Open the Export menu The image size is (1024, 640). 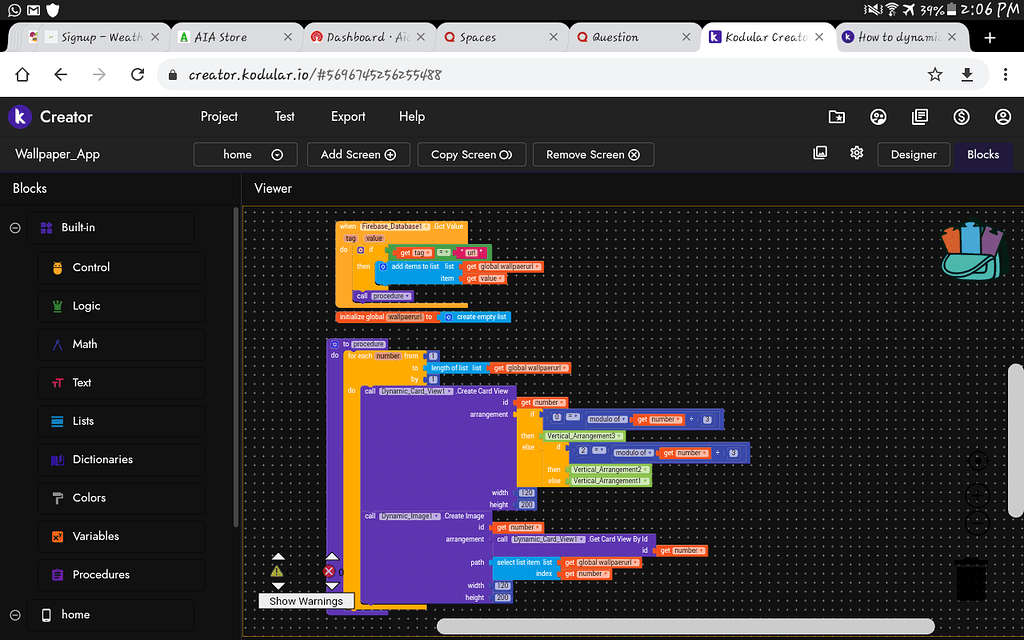tap(348, 117)
